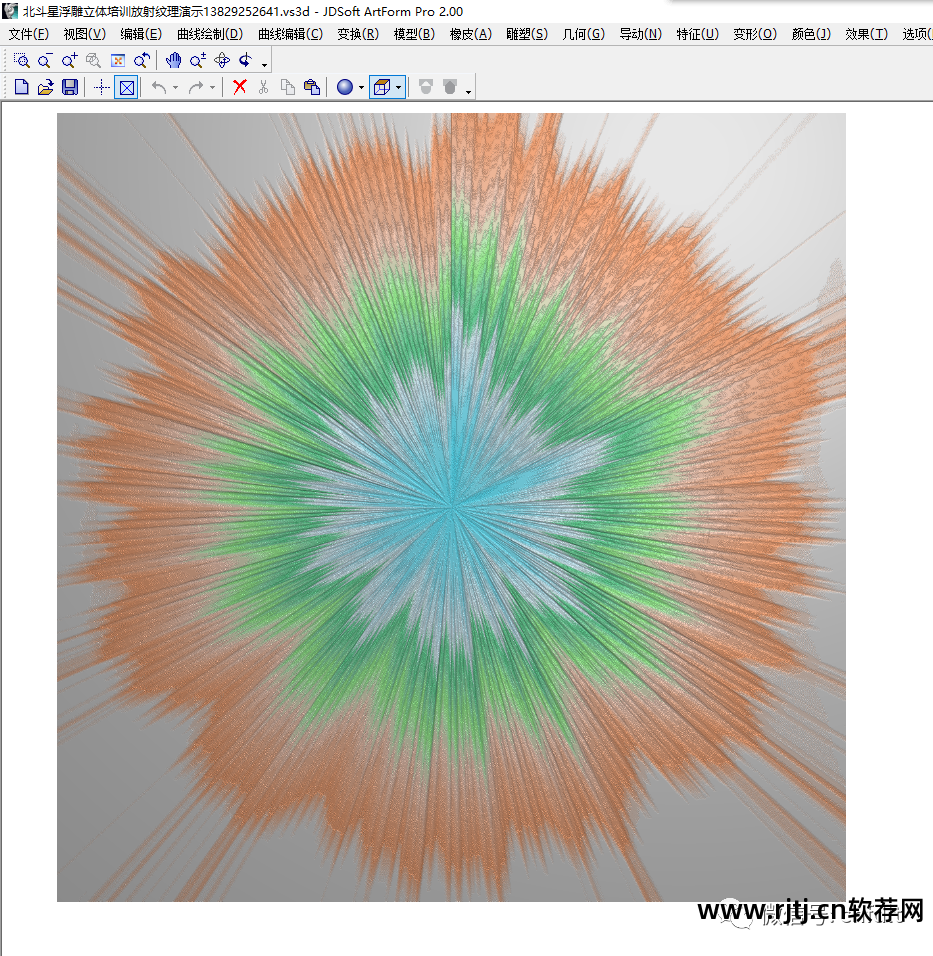Click the red X delete icon
Image resolution: width=933 pixels, height=956 pixels.
(x=239, y=88)
